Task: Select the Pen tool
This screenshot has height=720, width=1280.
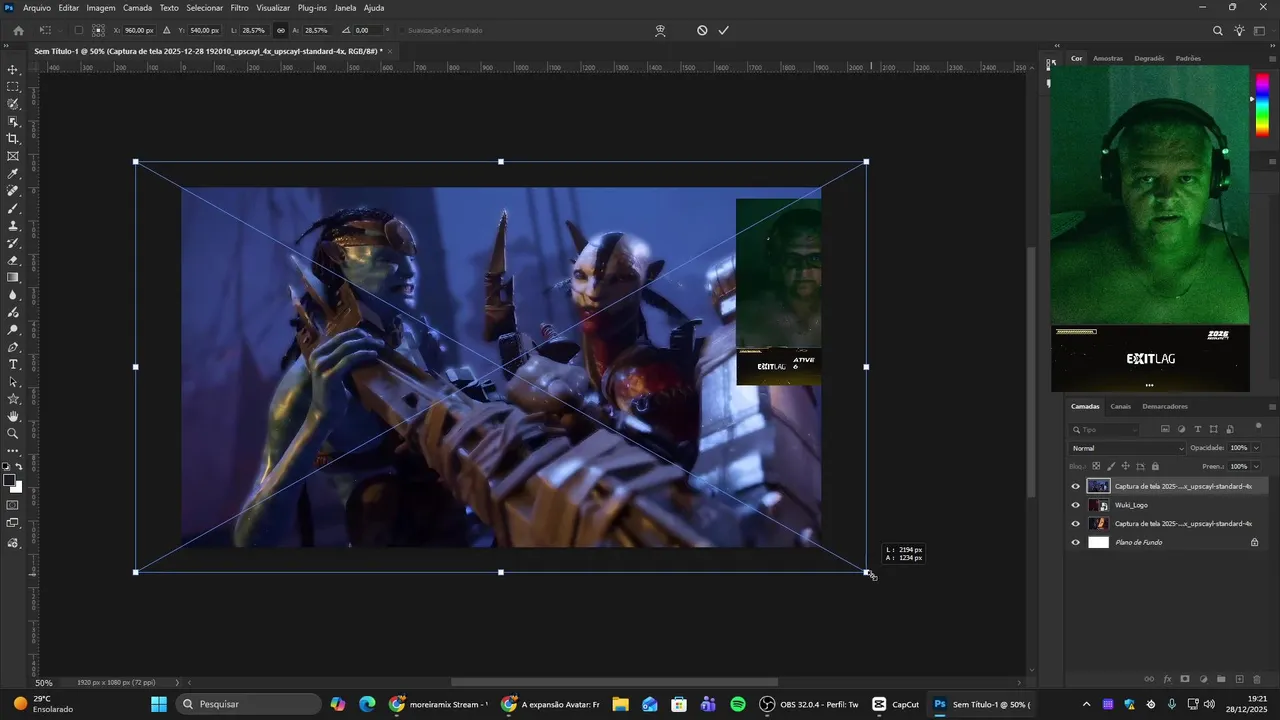Action: tap(13, 347)
